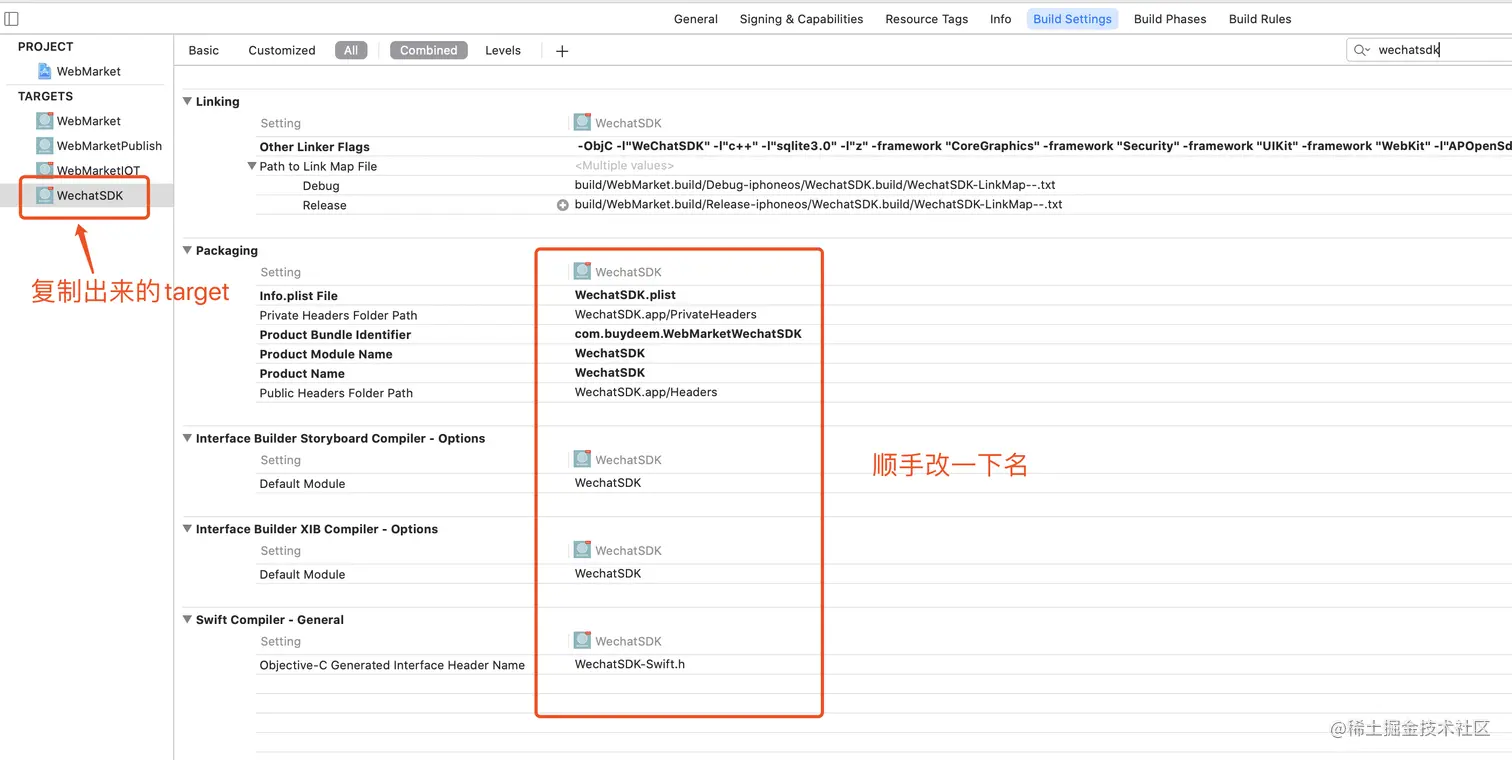Collapse Path to Link Map File row
The image size is (1512, 760).
[x=252, y=166]
